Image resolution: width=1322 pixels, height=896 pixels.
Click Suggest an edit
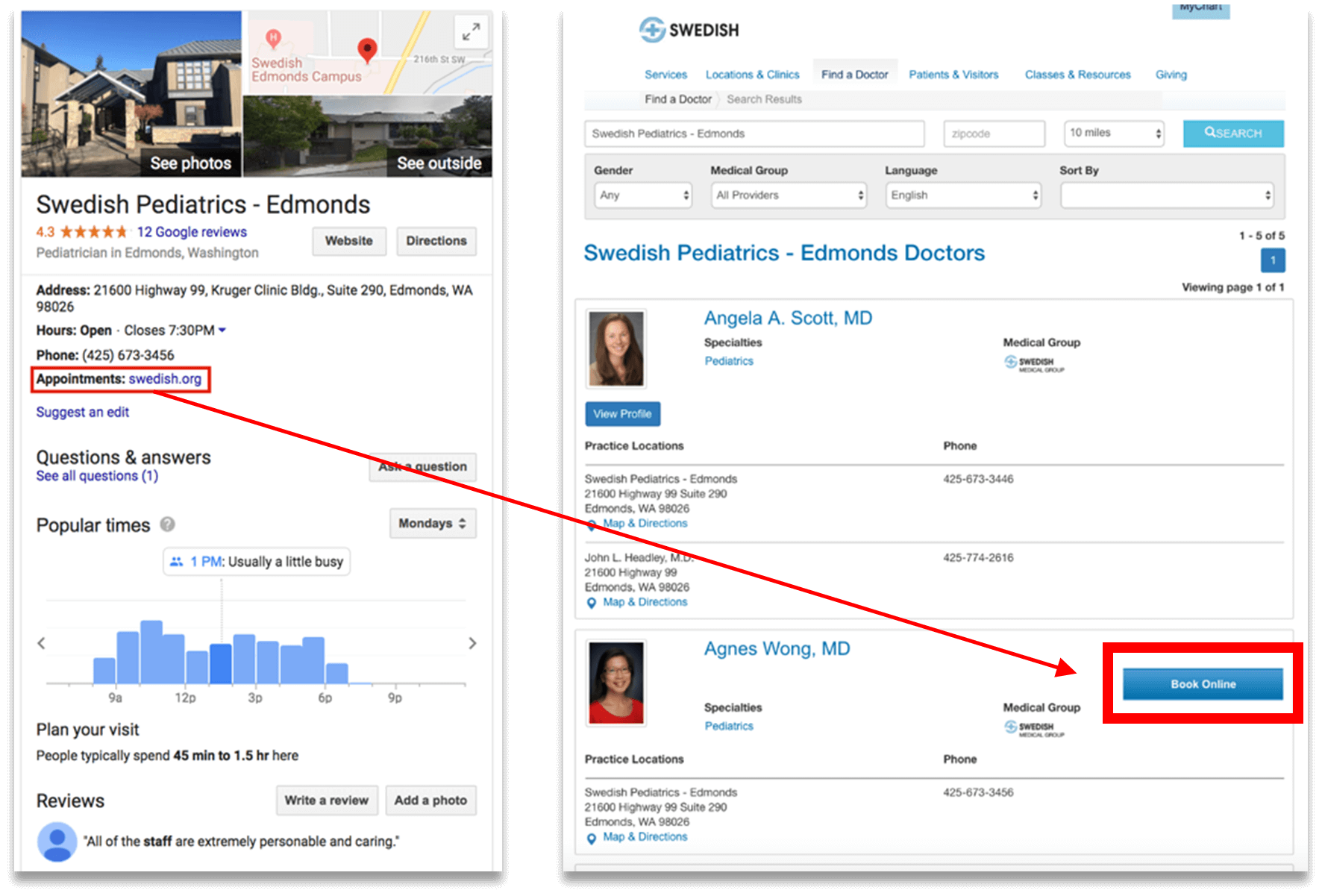click(x=83, y=412)
